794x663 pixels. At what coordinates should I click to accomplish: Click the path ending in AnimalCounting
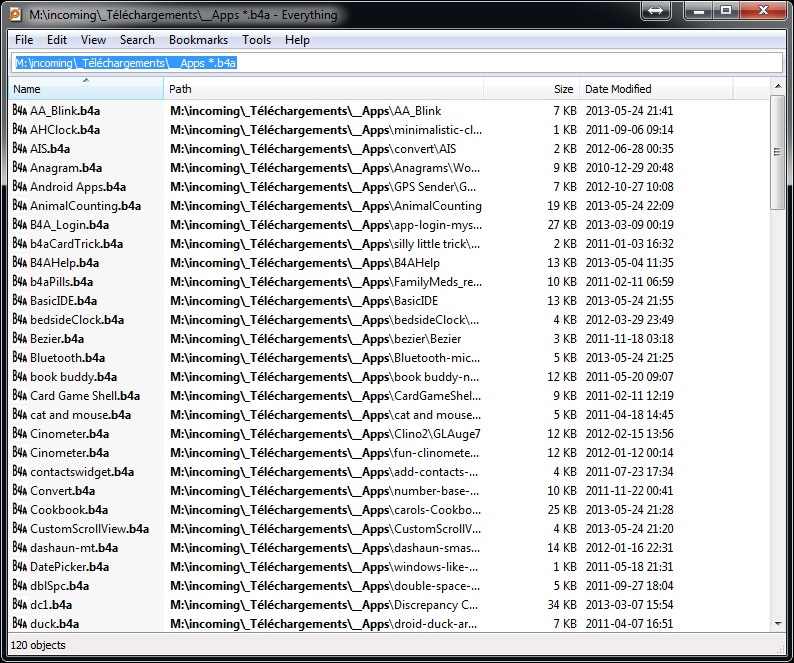tap(326, 206)
